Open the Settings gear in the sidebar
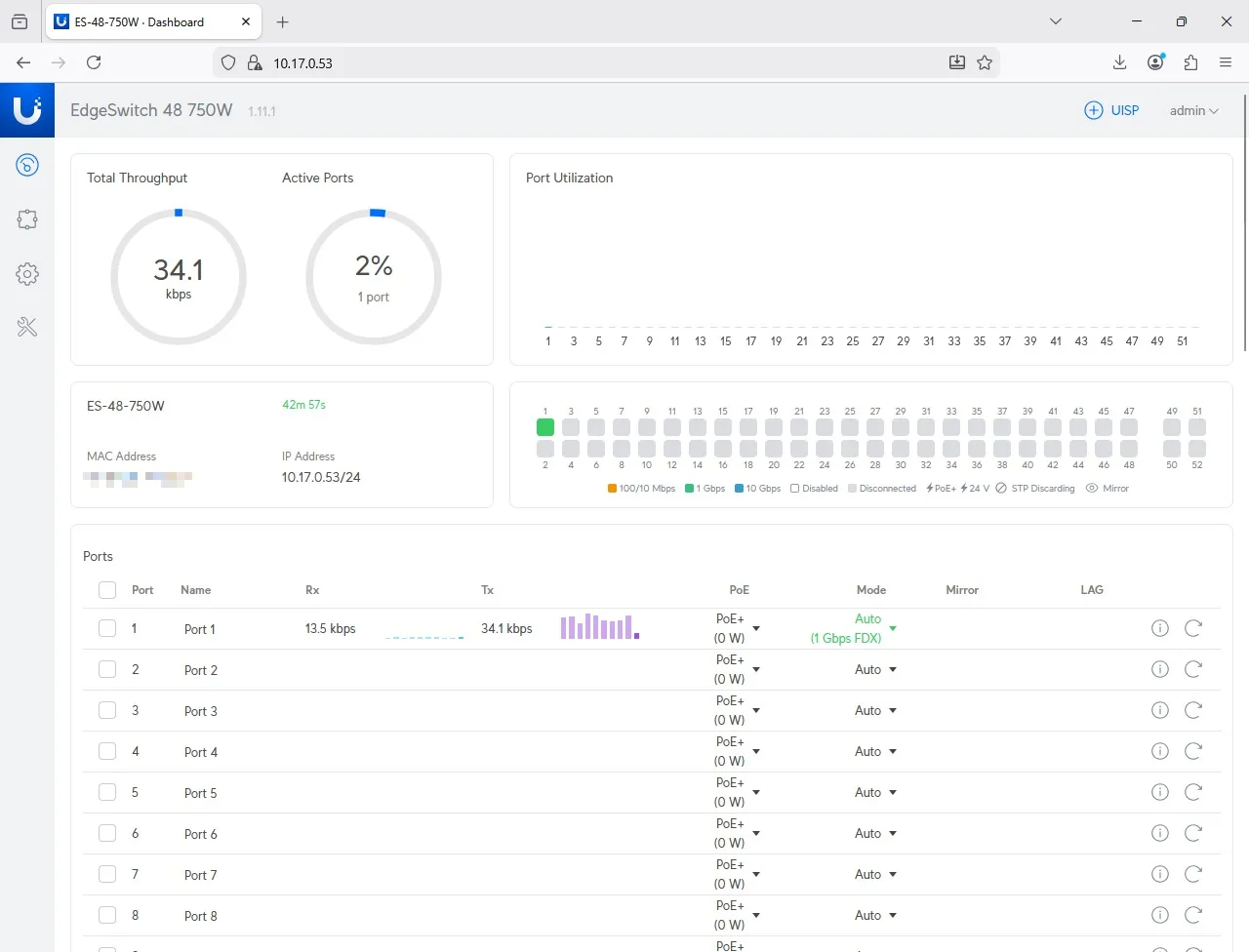This screenshot has height=952, width=1249. [x=27, y=274]
